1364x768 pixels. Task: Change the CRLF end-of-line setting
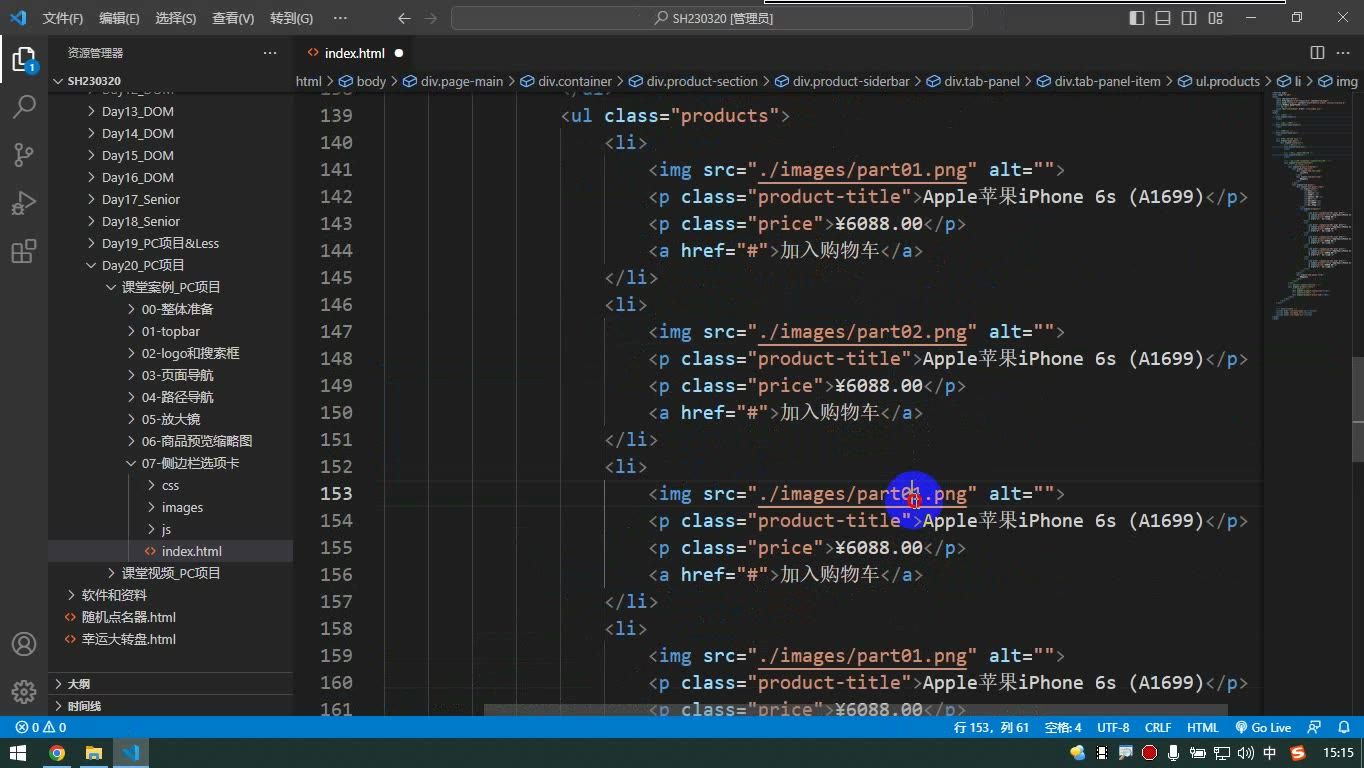tap(1158, 728)
